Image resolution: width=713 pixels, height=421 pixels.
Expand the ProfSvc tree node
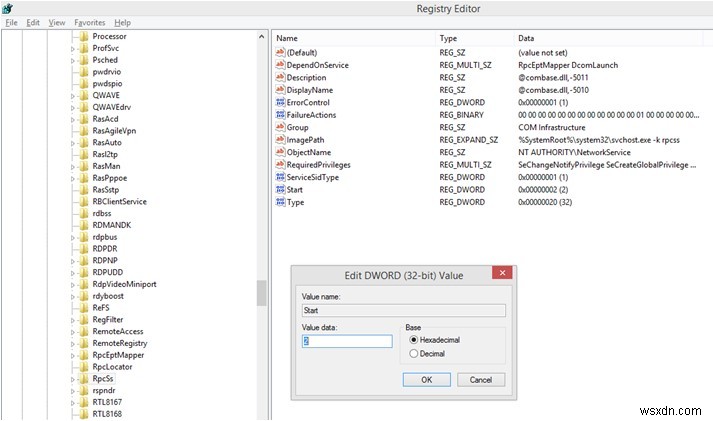pyautogui.click(x=73, y=49)
